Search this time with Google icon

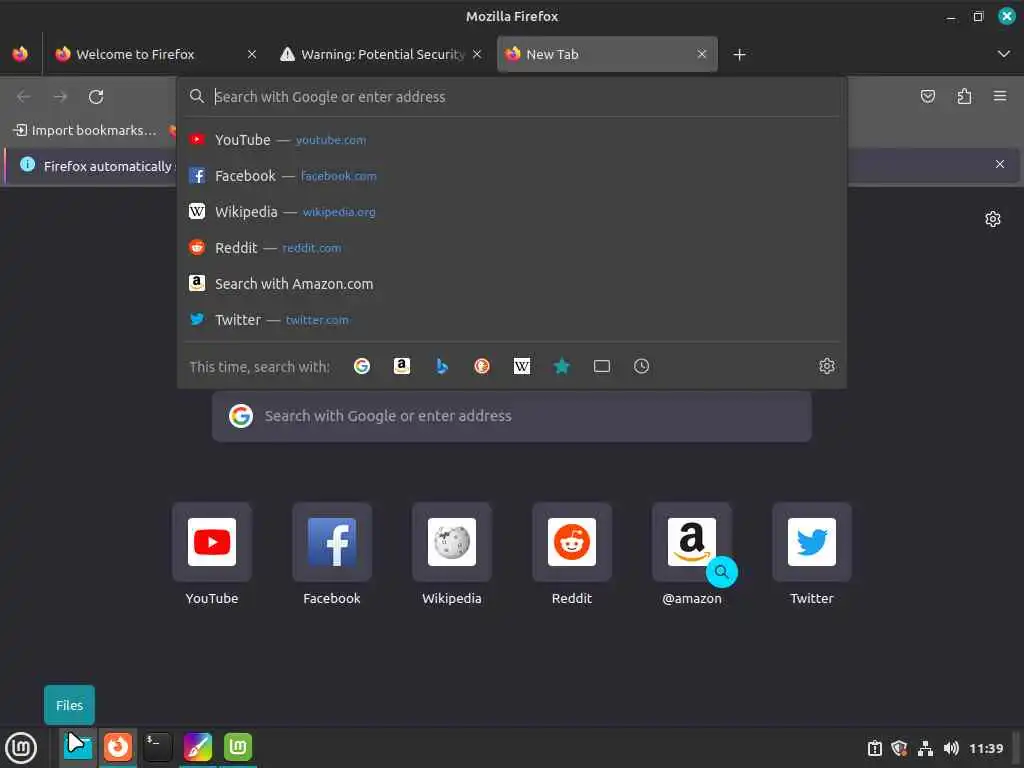point(362,366)
